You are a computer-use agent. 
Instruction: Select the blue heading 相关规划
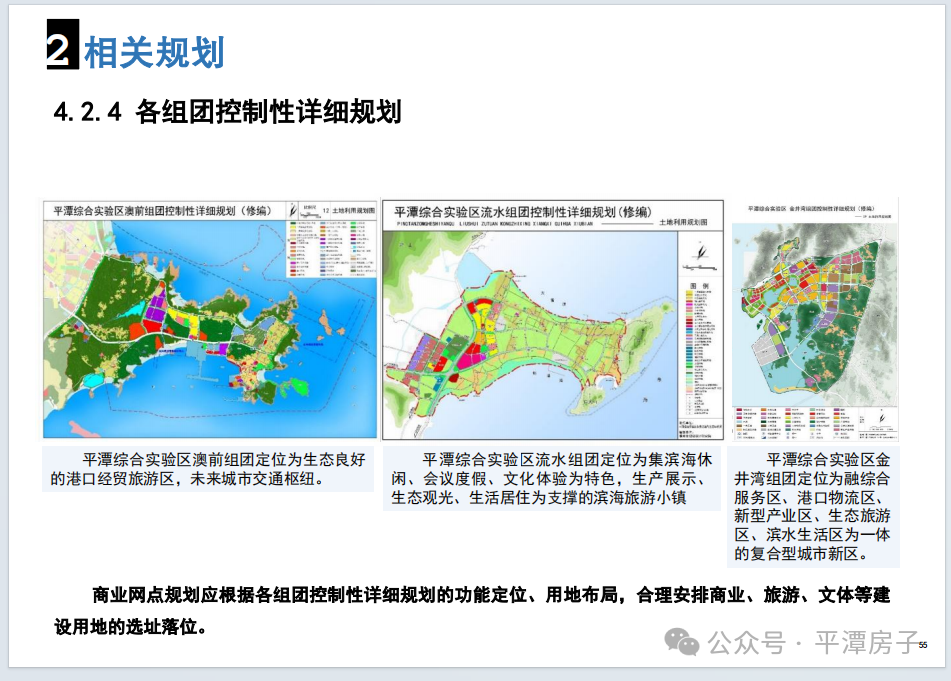coord(154,53)
